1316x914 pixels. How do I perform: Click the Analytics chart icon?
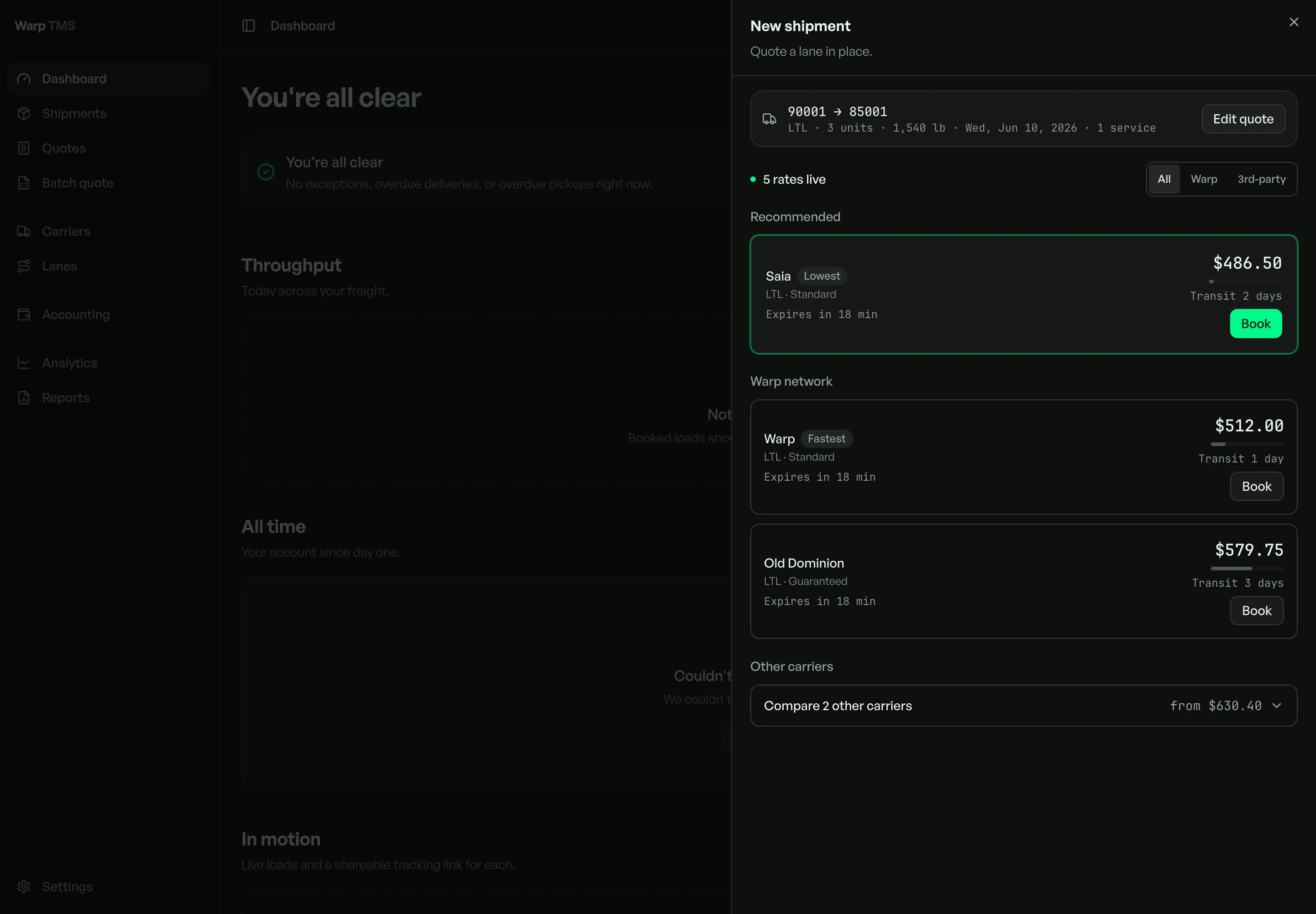pyautogui.click(x=23, y=363)
